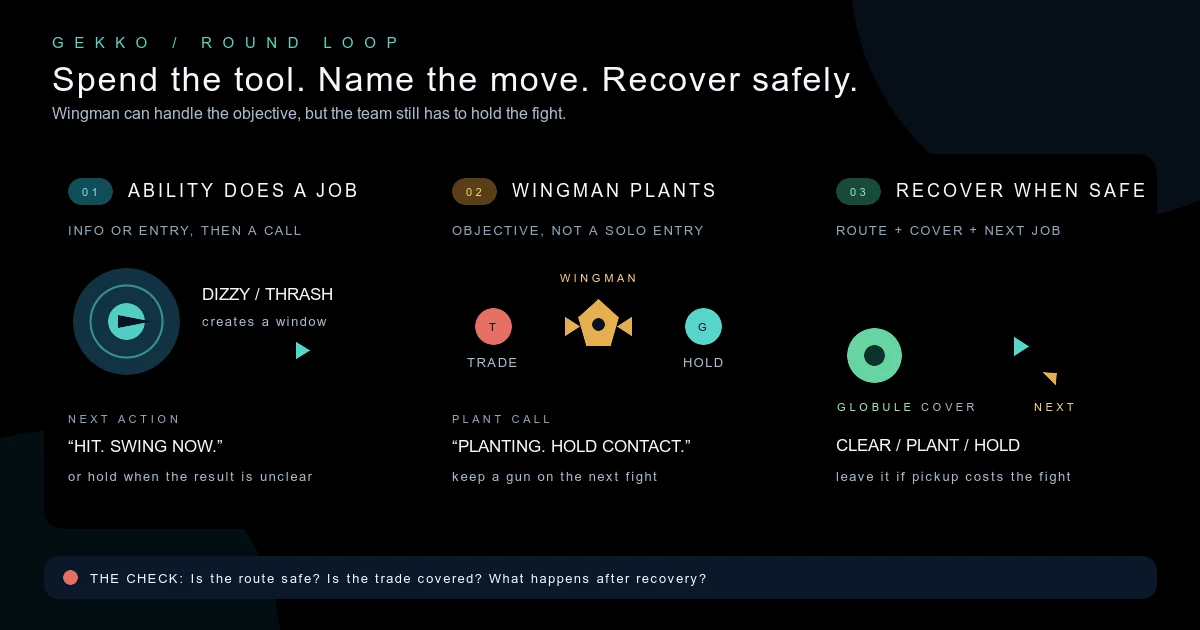Click the 01 step badge

pos(90,191)
